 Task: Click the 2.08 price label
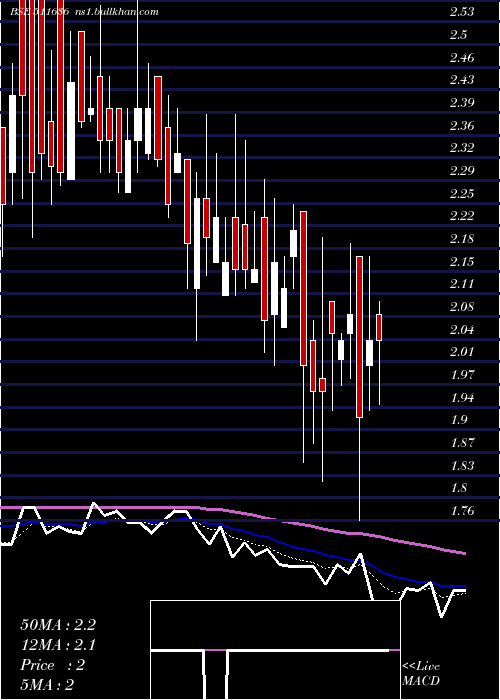462,307
